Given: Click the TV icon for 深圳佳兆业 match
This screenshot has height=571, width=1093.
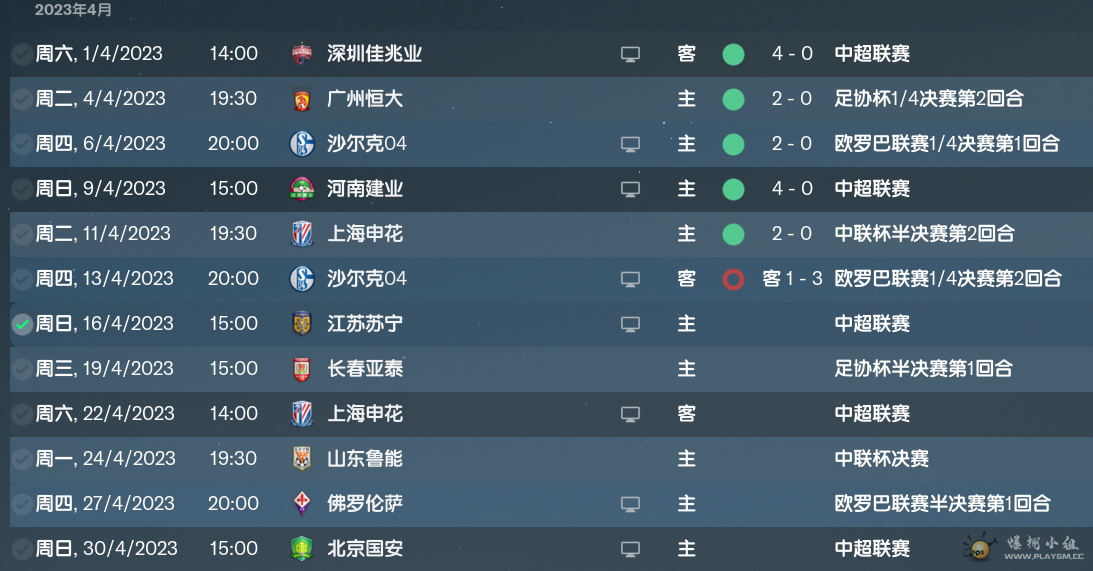Looking at the screenshot, I should click(630, 54).
